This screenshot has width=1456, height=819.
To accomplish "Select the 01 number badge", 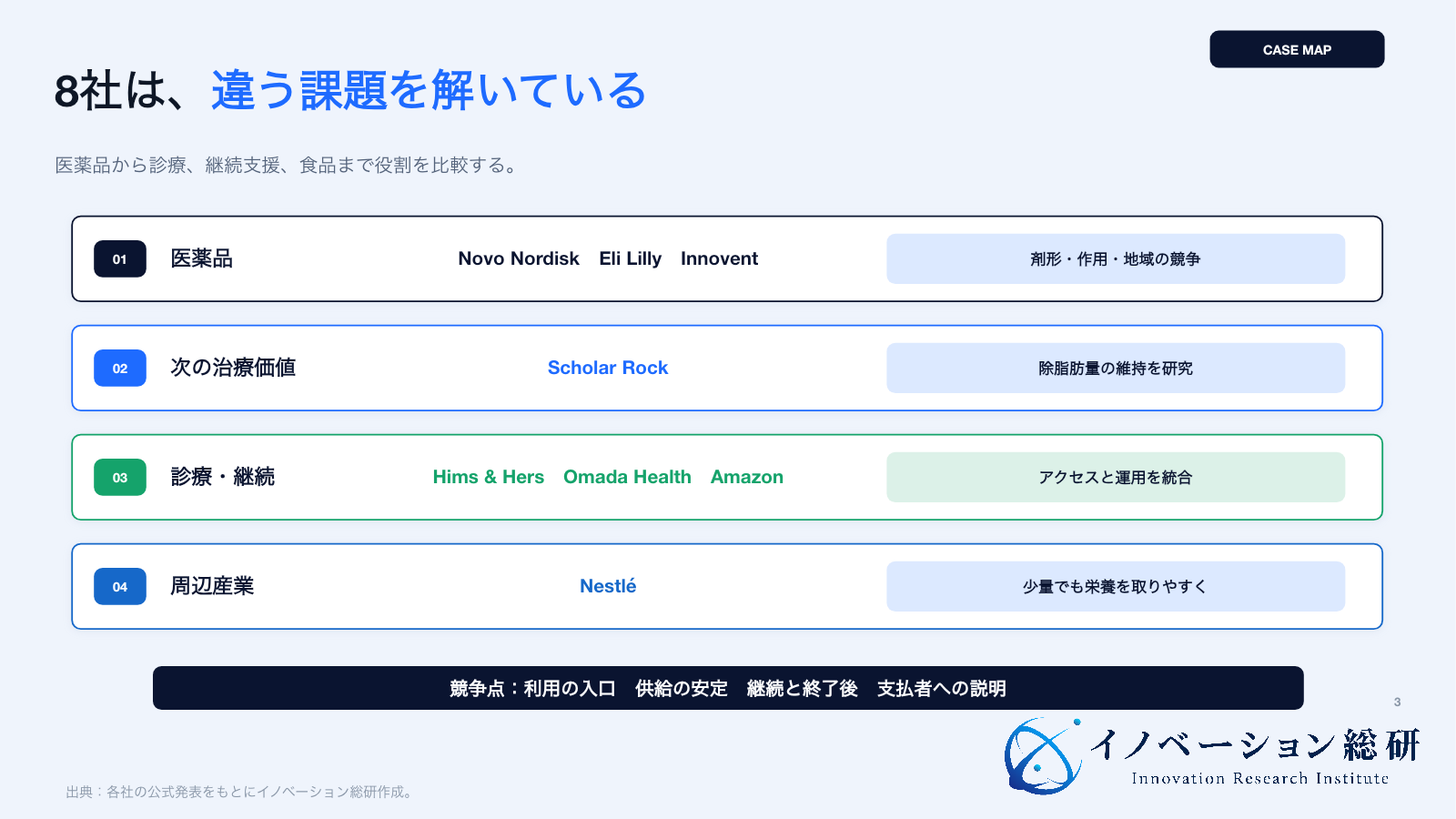I will [x=120, y=259].
